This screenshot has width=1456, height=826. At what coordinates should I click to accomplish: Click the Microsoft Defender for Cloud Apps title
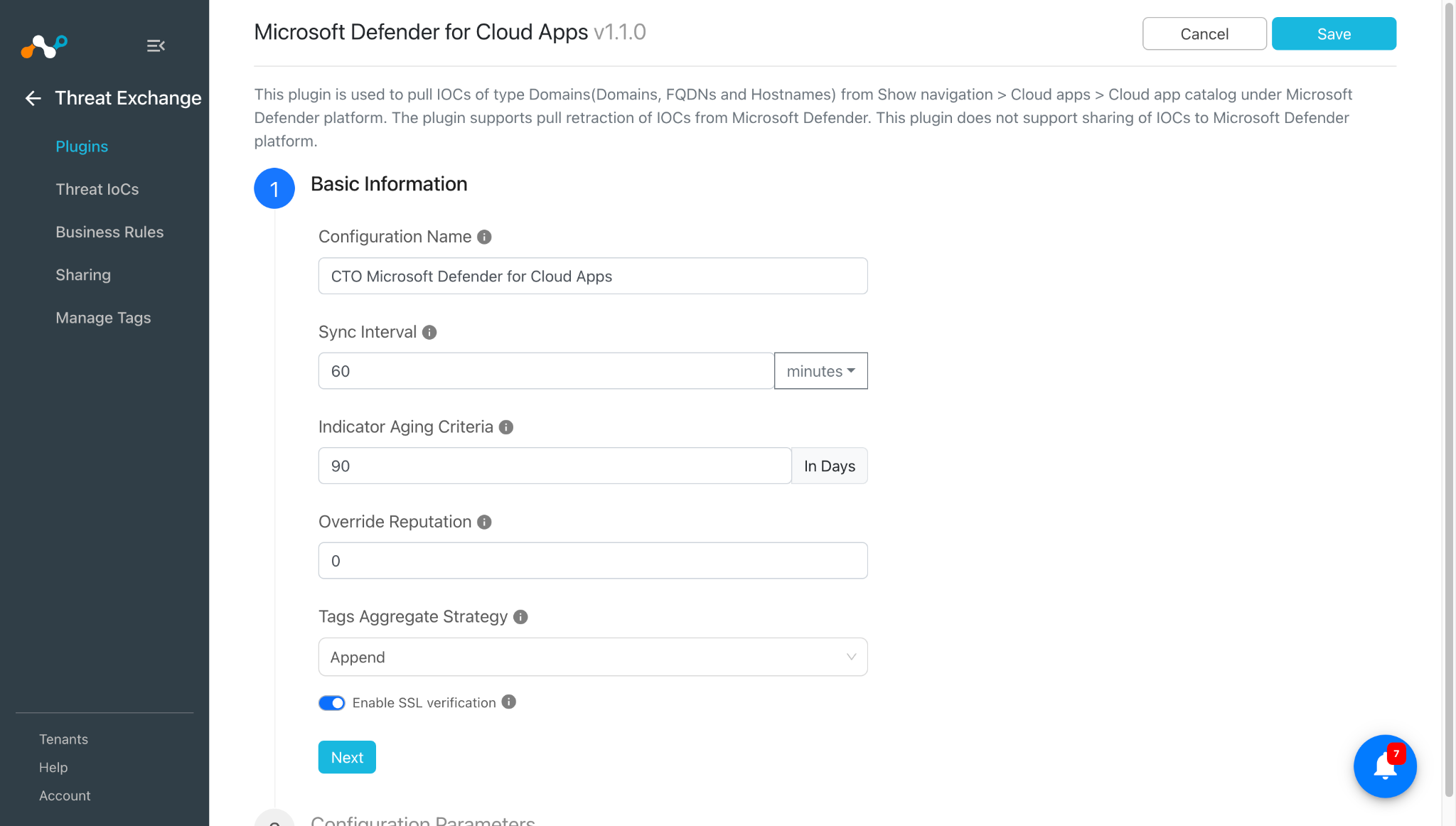tap(421, 32)
